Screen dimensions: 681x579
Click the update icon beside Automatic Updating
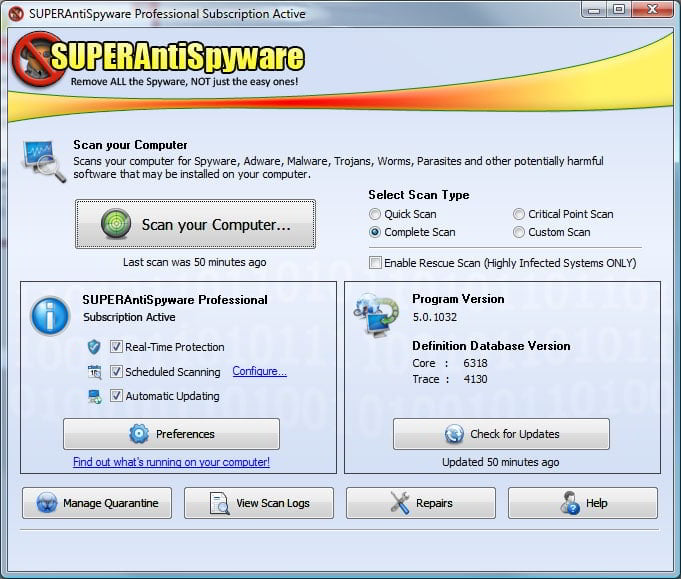tap(94, 396)
